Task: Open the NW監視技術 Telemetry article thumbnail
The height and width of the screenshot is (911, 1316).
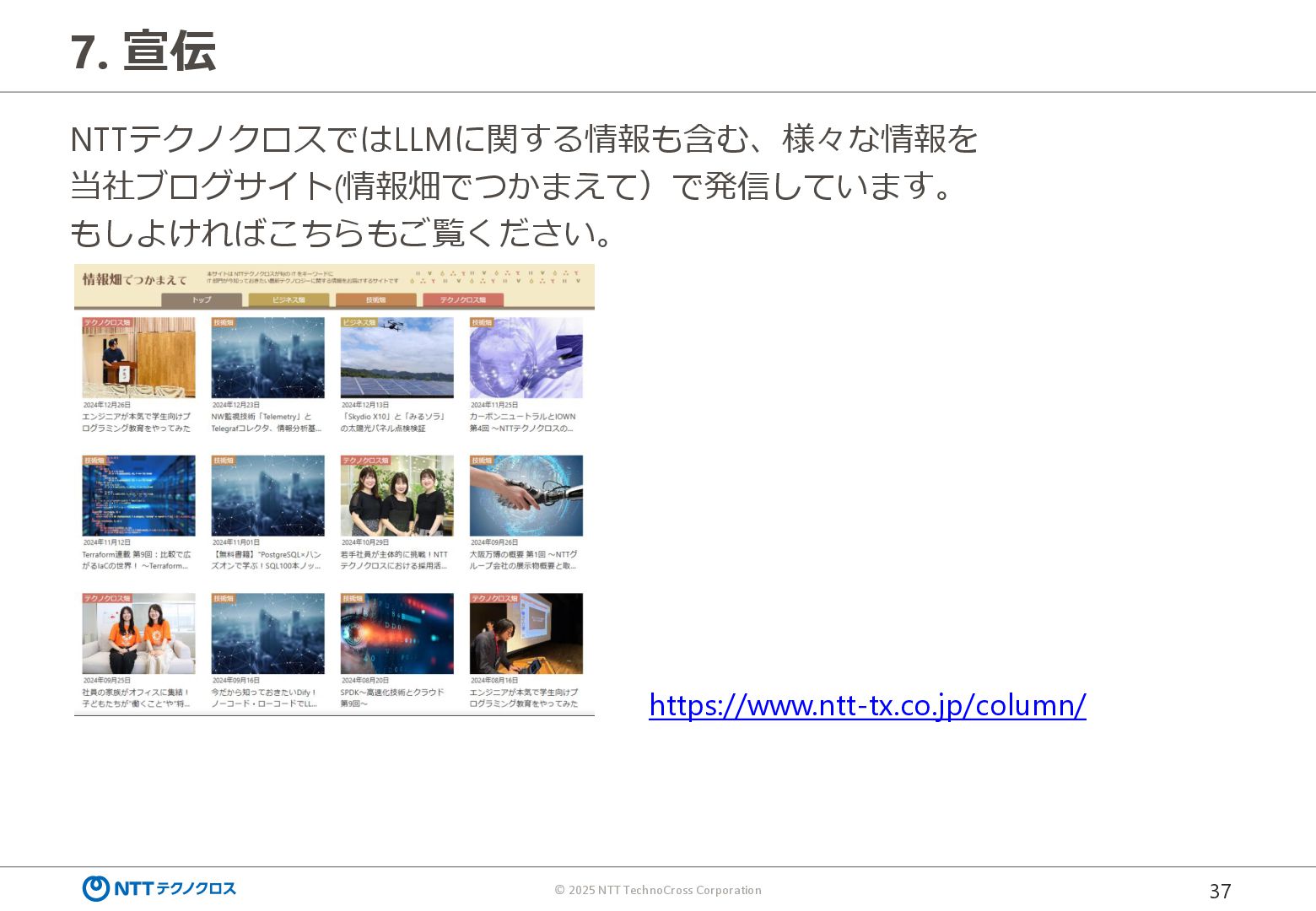Action: [267, 358]
